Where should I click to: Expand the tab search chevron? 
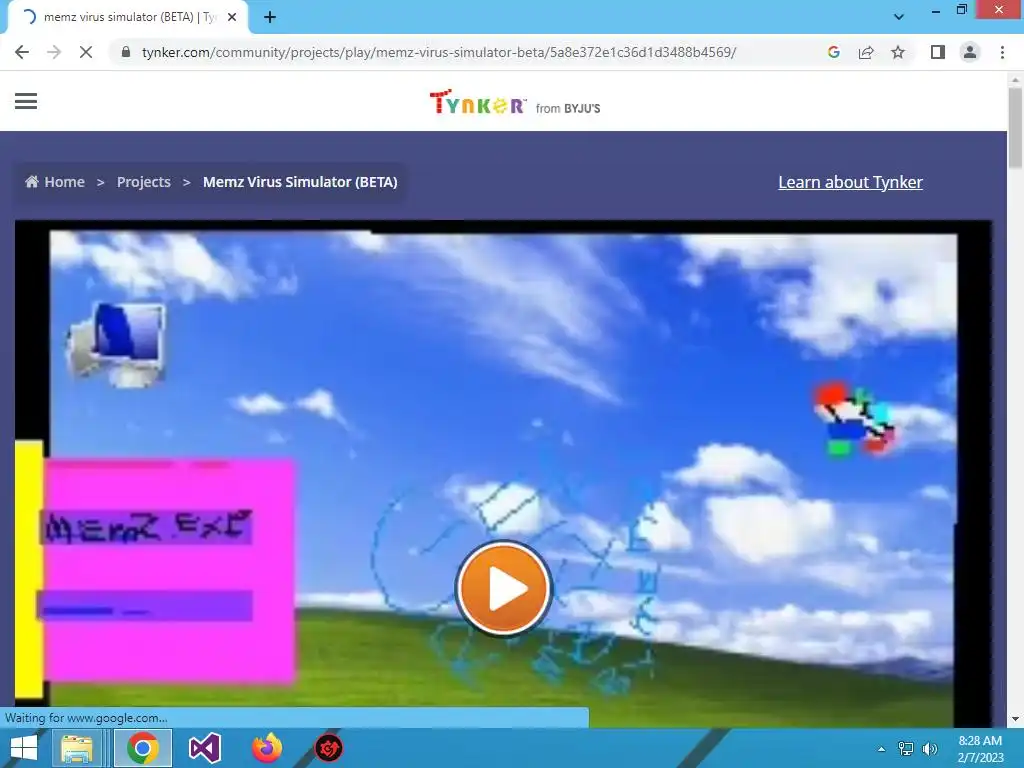(x=899, y=17)
